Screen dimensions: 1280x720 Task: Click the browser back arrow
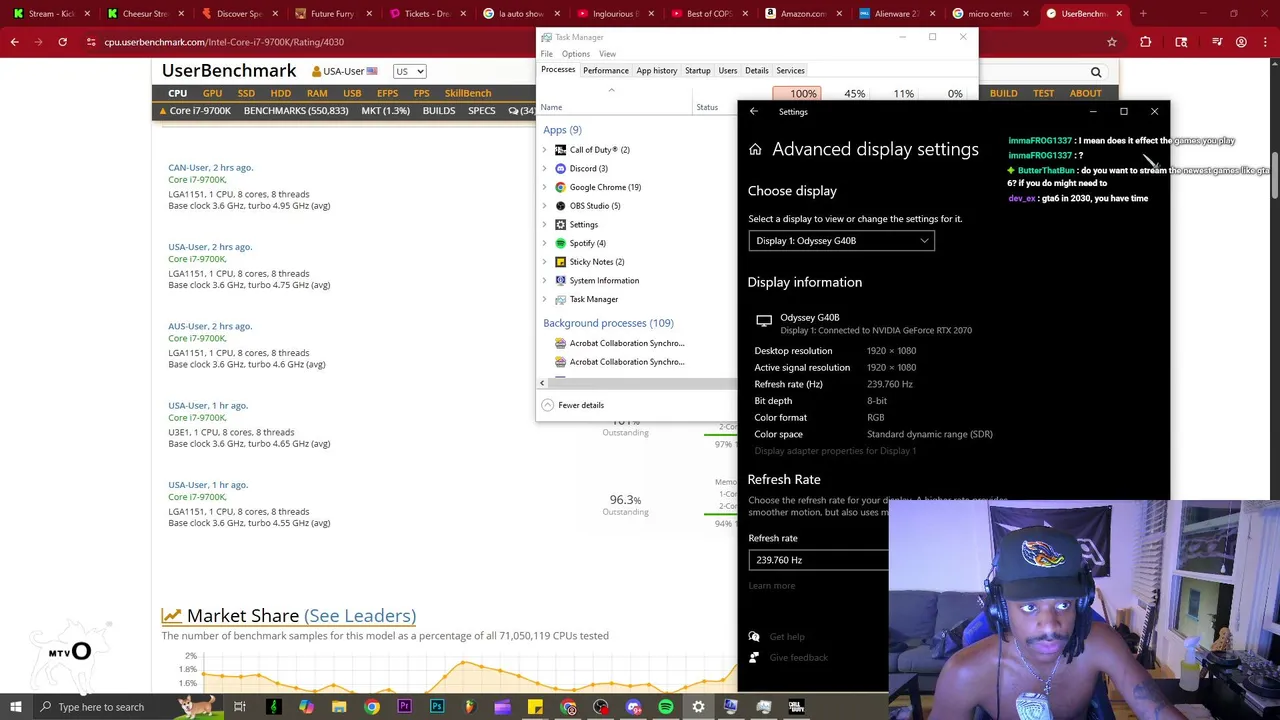(x=15, y=42)
